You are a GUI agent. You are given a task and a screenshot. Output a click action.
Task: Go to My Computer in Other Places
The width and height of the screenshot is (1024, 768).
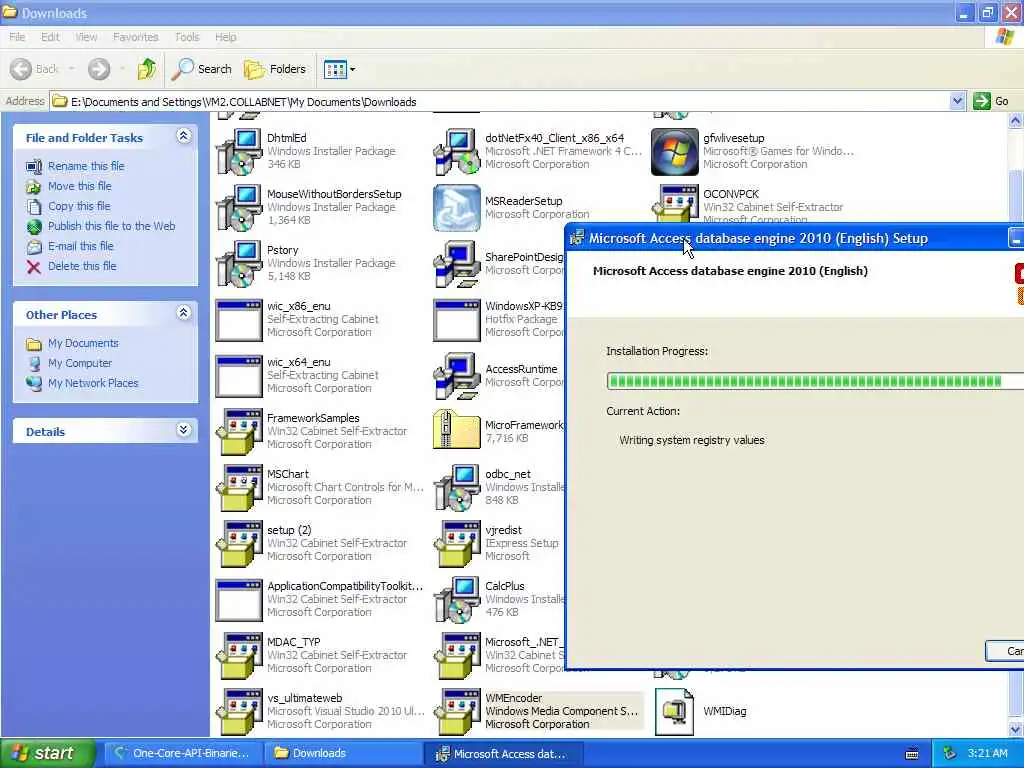[80, 363]
